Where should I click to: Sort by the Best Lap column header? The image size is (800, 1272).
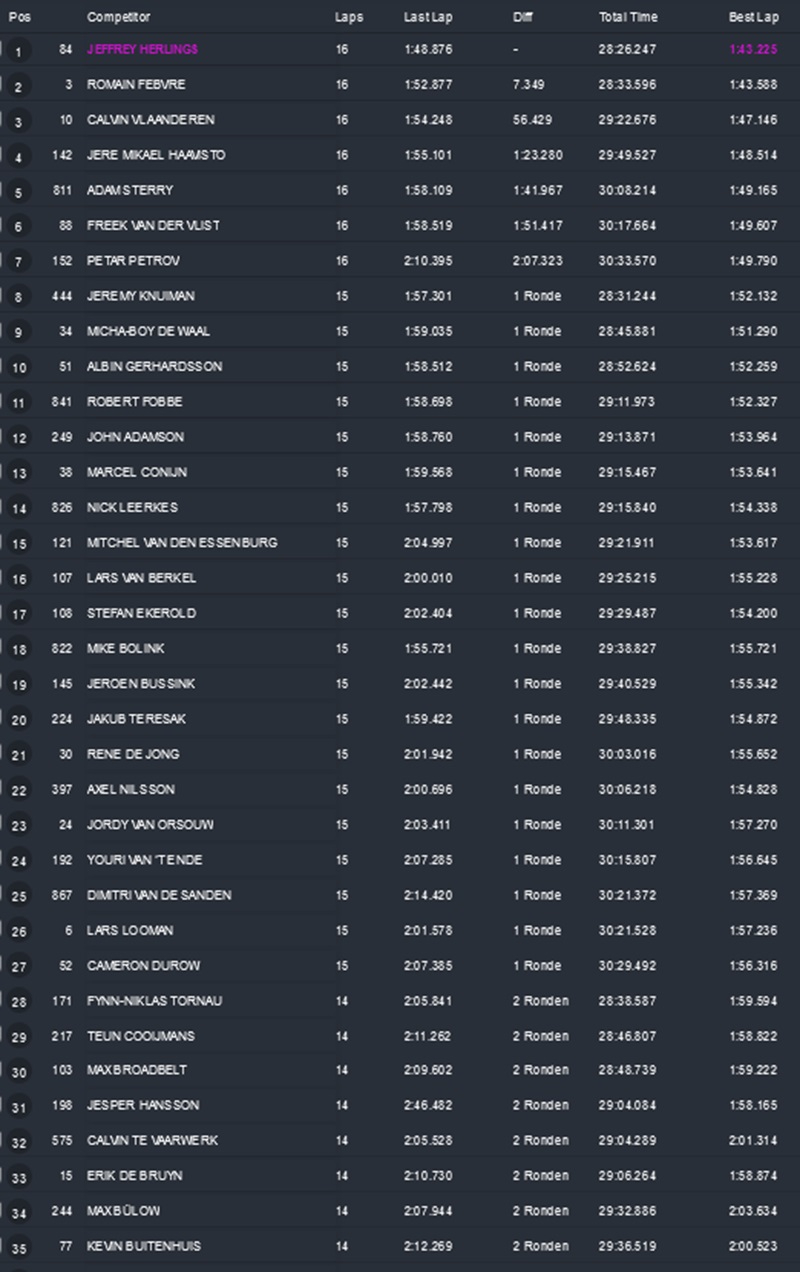pyautogui.click(x=753, y=17)
